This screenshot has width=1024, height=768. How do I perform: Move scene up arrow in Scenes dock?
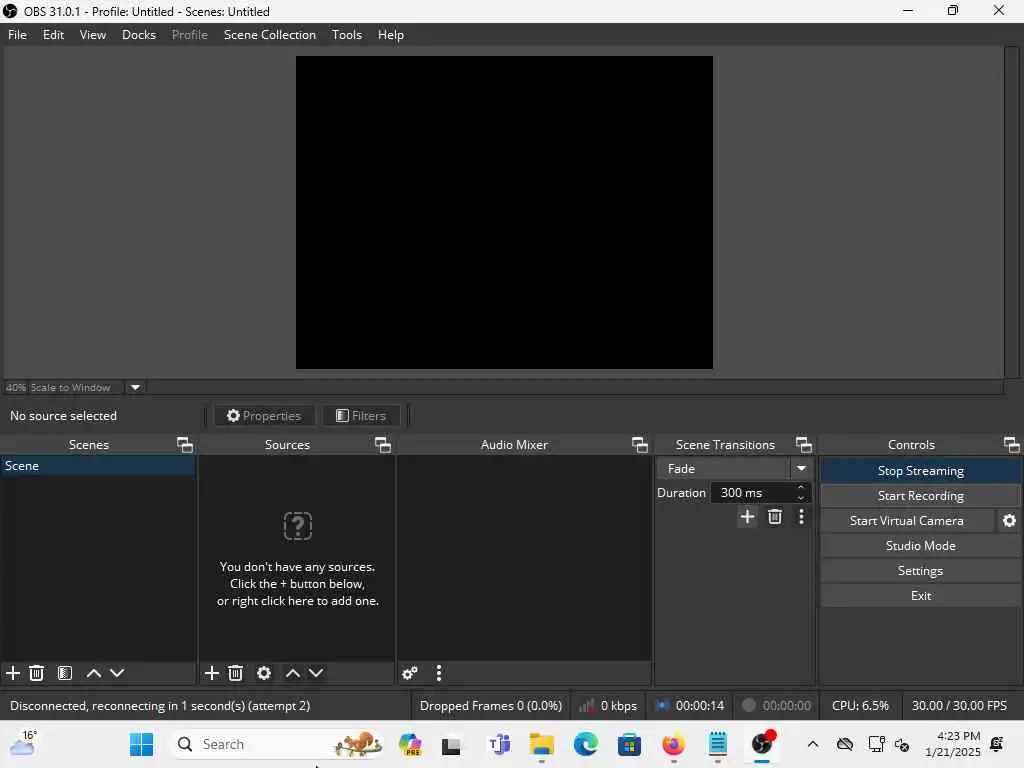(x=94, y=673)
